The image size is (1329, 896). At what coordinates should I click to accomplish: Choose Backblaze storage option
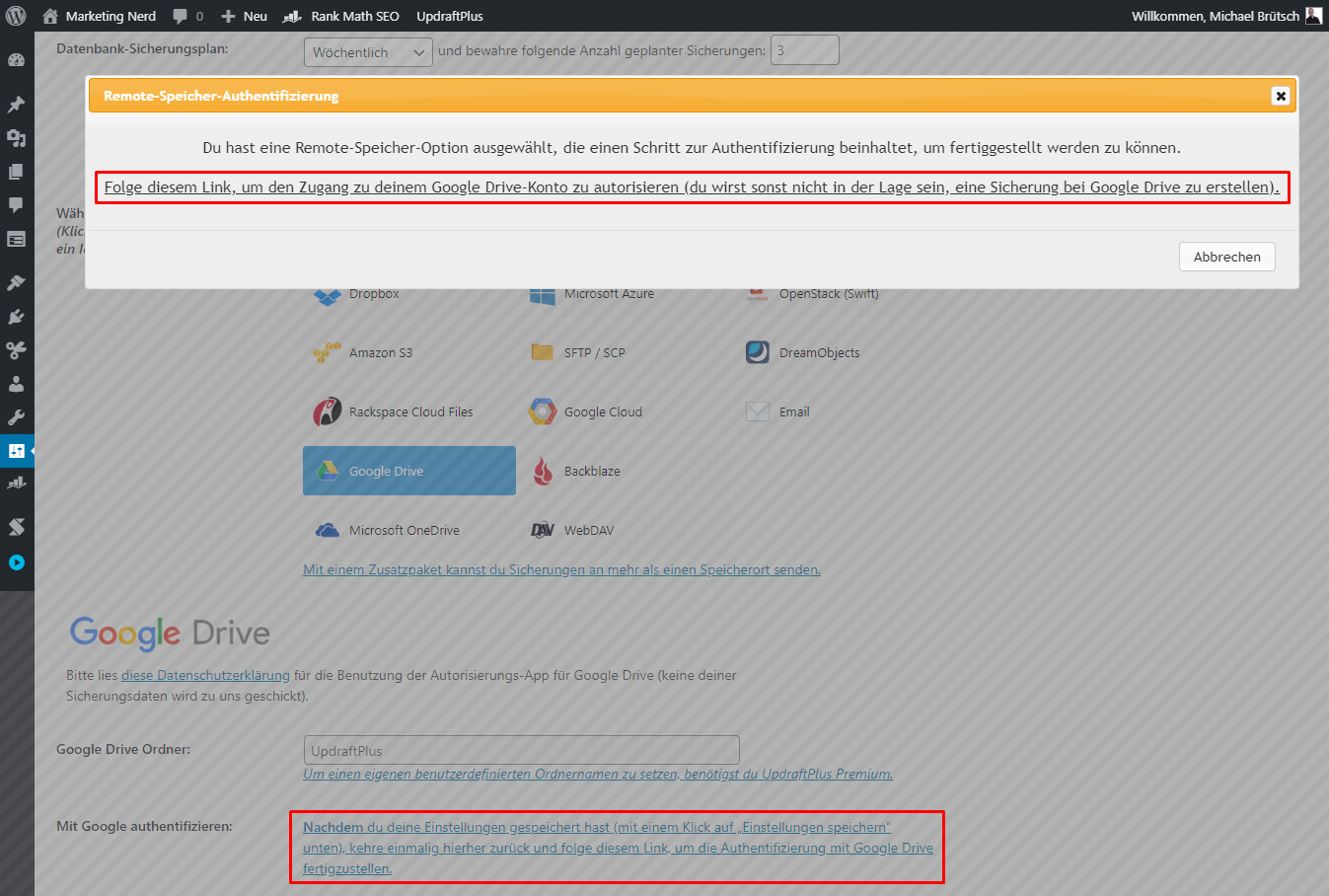tap(575, 471)
